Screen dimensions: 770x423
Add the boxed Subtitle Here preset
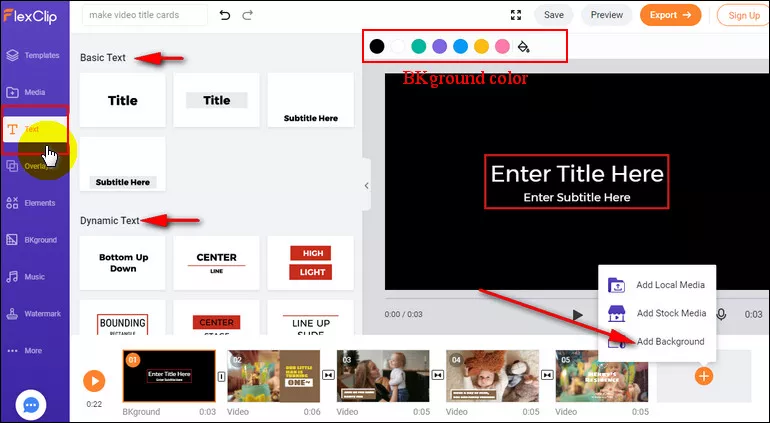(123, 164)
